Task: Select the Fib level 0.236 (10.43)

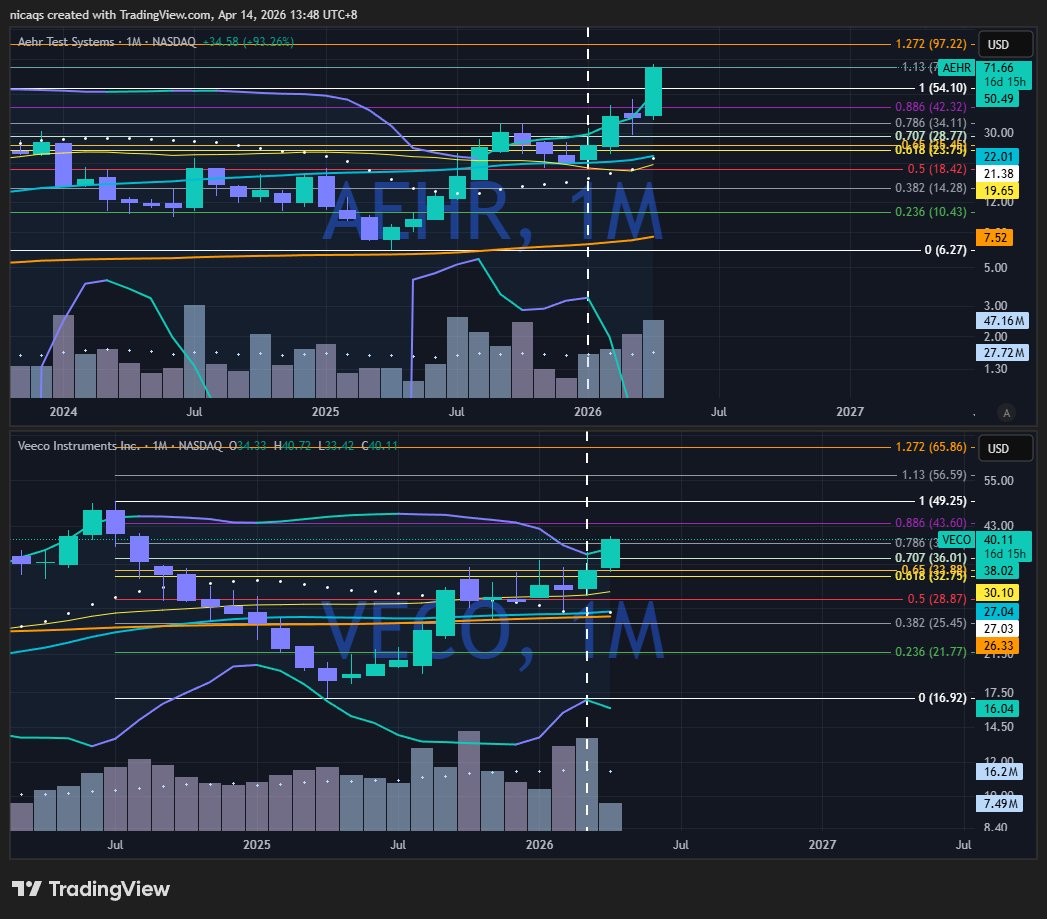Action: tap(931, 212)
